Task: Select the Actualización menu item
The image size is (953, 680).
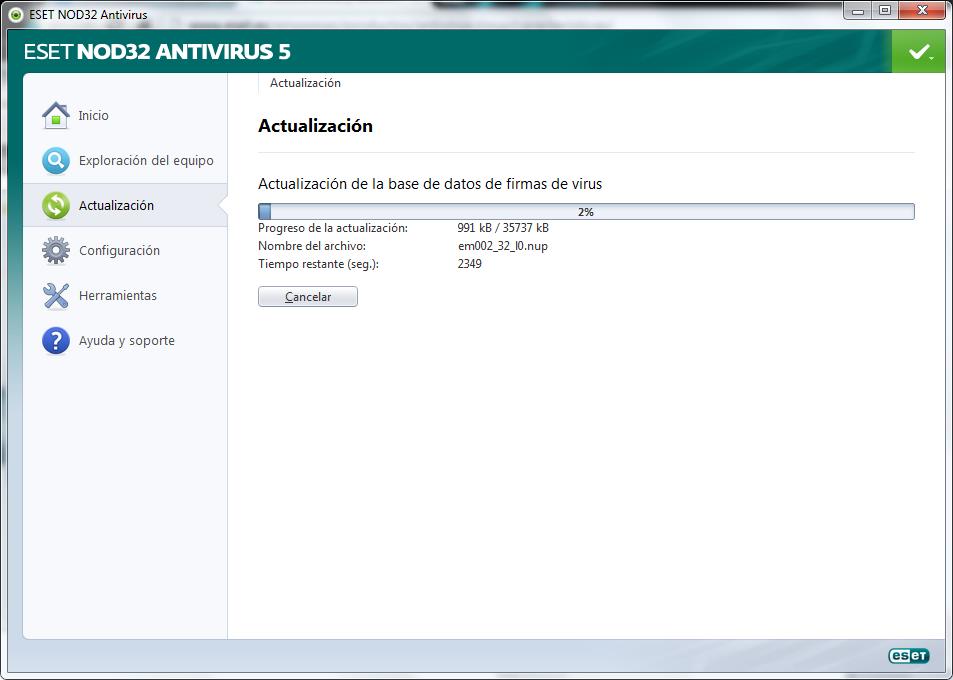Action: point(125,205)
